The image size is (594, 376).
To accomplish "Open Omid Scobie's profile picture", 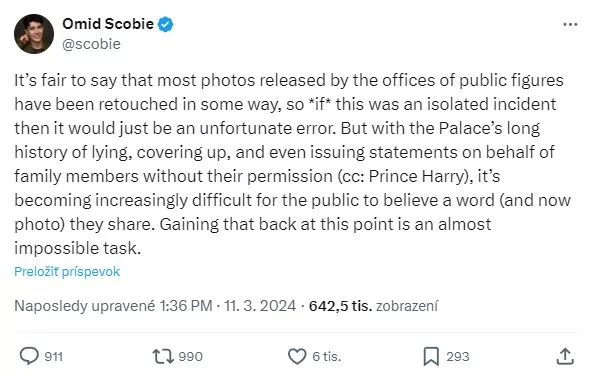I will pos(34,34).
